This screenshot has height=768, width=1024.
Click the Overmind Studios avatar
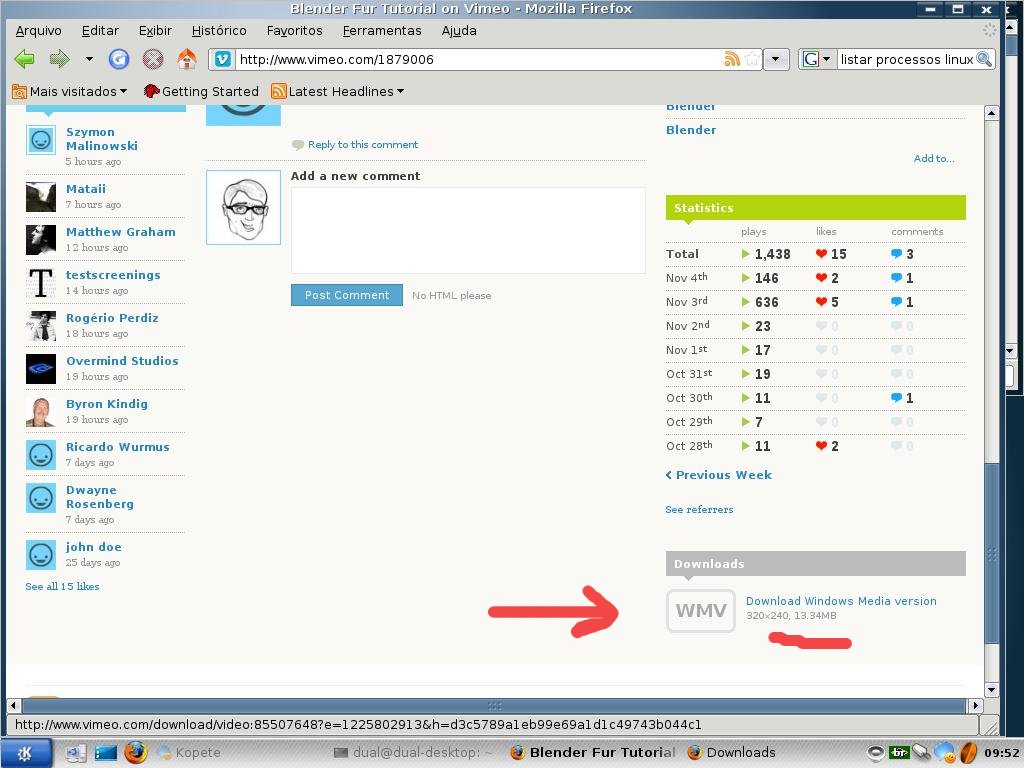40,369
